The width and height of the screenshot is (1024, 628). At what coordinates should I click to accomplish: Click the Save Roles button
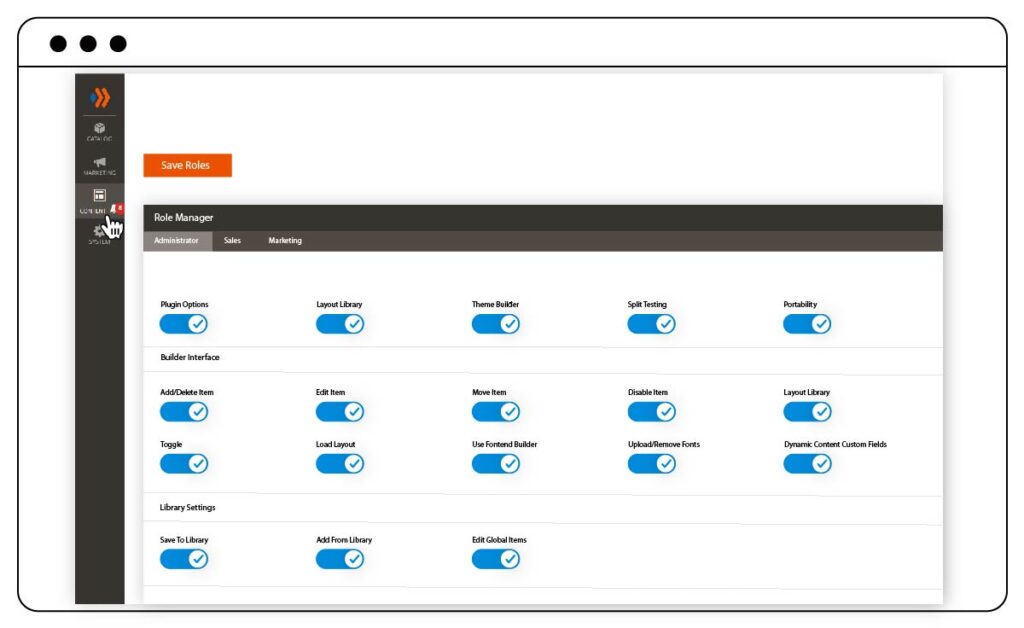point(187,165)
